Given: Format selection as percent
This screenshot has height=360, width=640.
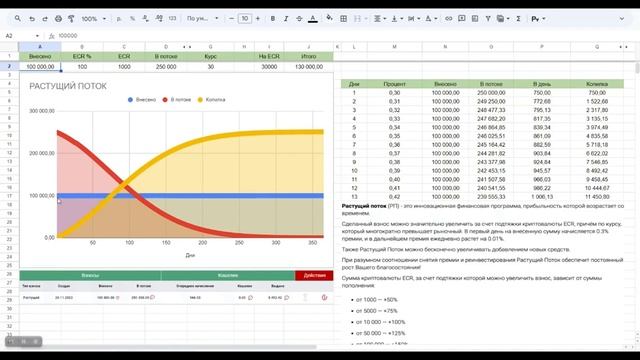Looking at the screenshot, I should tap(132, 19).
